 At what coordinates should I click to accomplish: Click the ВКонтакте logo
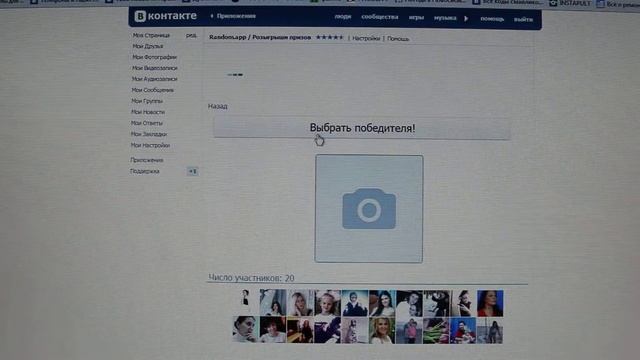pos(166,16)
